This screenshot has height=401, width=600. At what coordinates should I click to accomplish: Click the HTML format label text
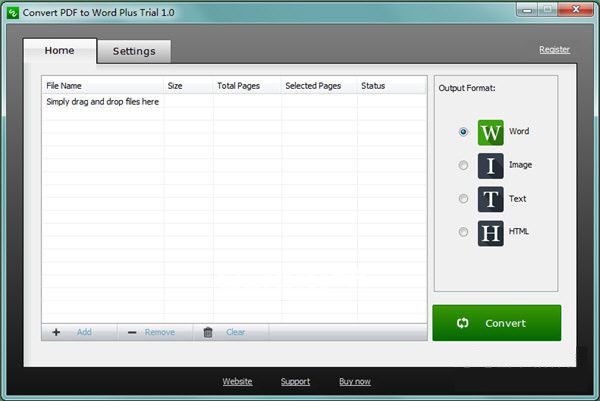pos(518,231)
